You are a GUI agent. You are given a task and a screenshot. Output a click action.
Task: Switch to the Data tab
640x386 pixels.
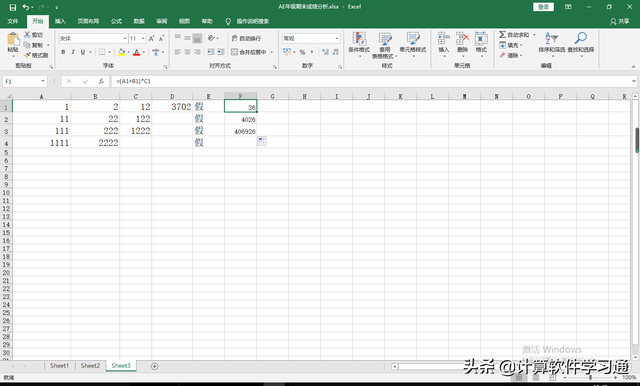click(x=139, y=21)
